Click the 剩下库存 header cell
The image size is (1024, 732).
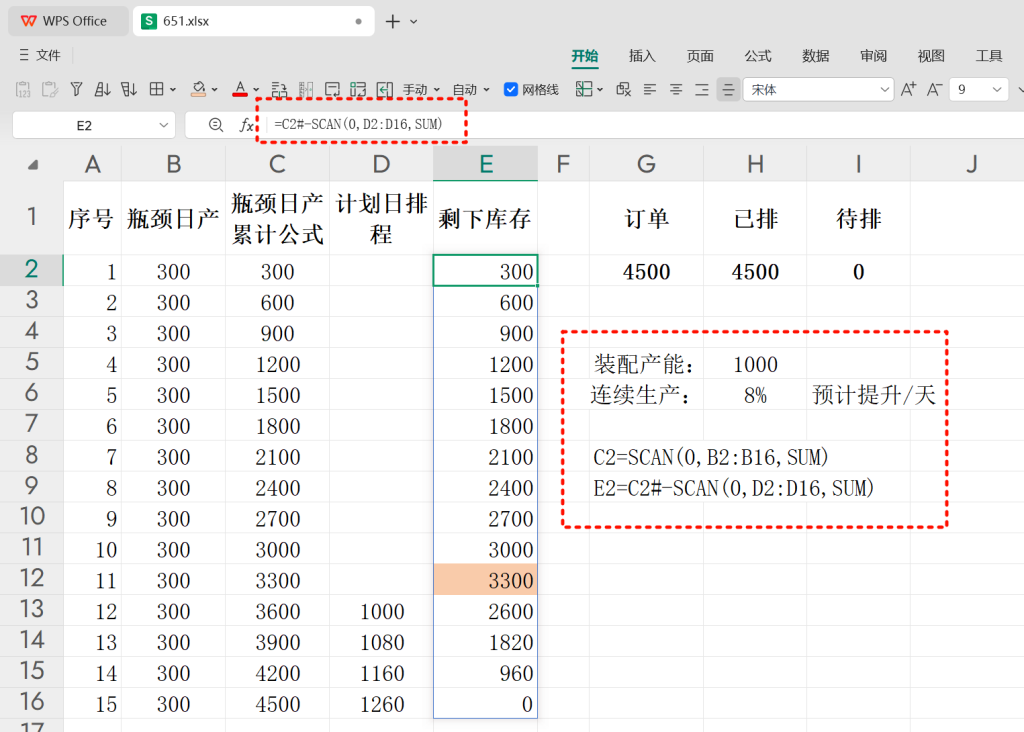point(485,218)
